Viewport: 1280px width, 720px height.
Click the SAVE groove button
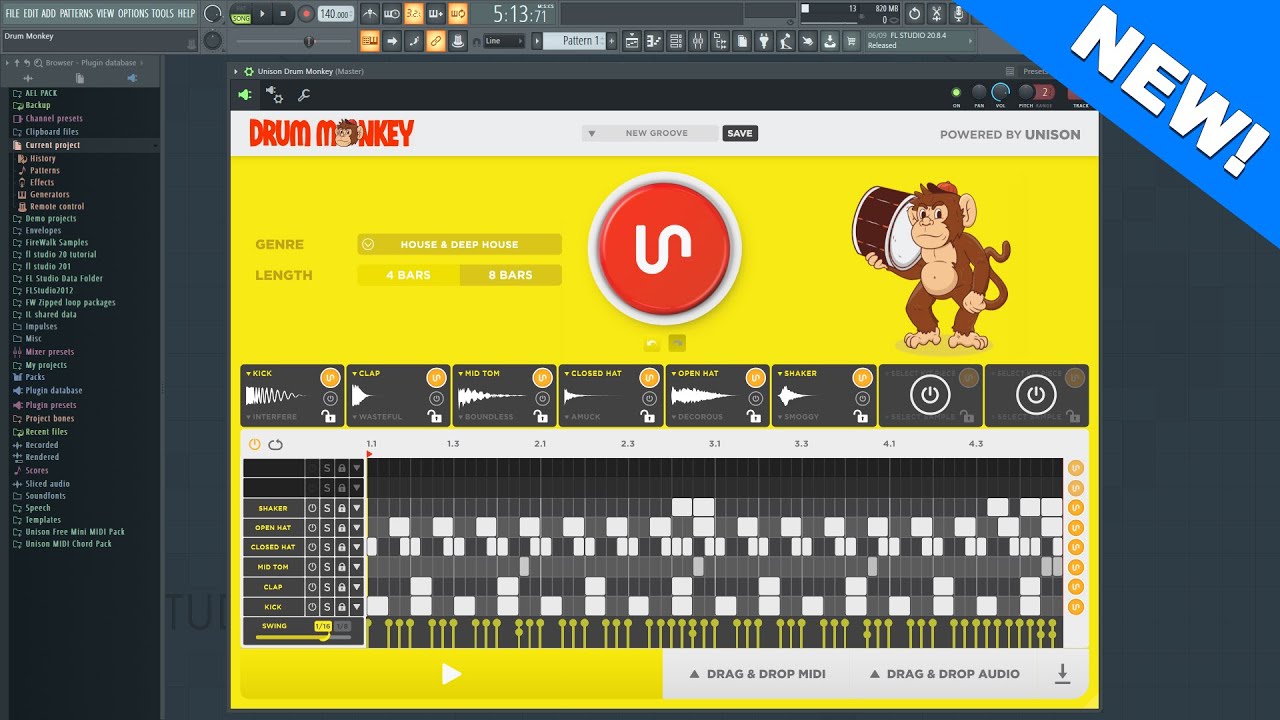pos(740,133)
